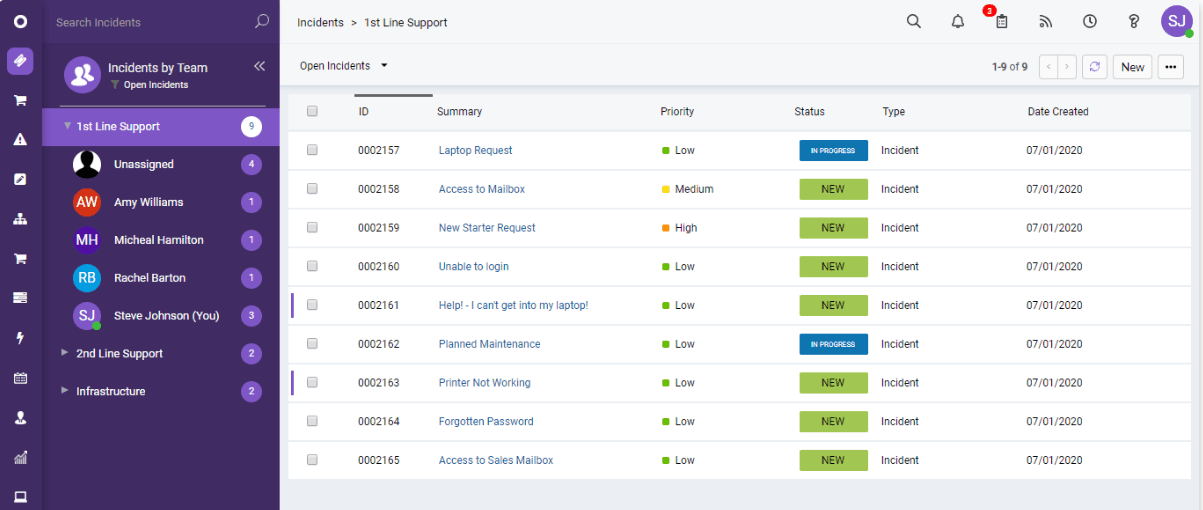Open the clipboard tasks icon with badge
Image resolution: width=1203 pixels, height=510 pixels.
coord(1001,22)
